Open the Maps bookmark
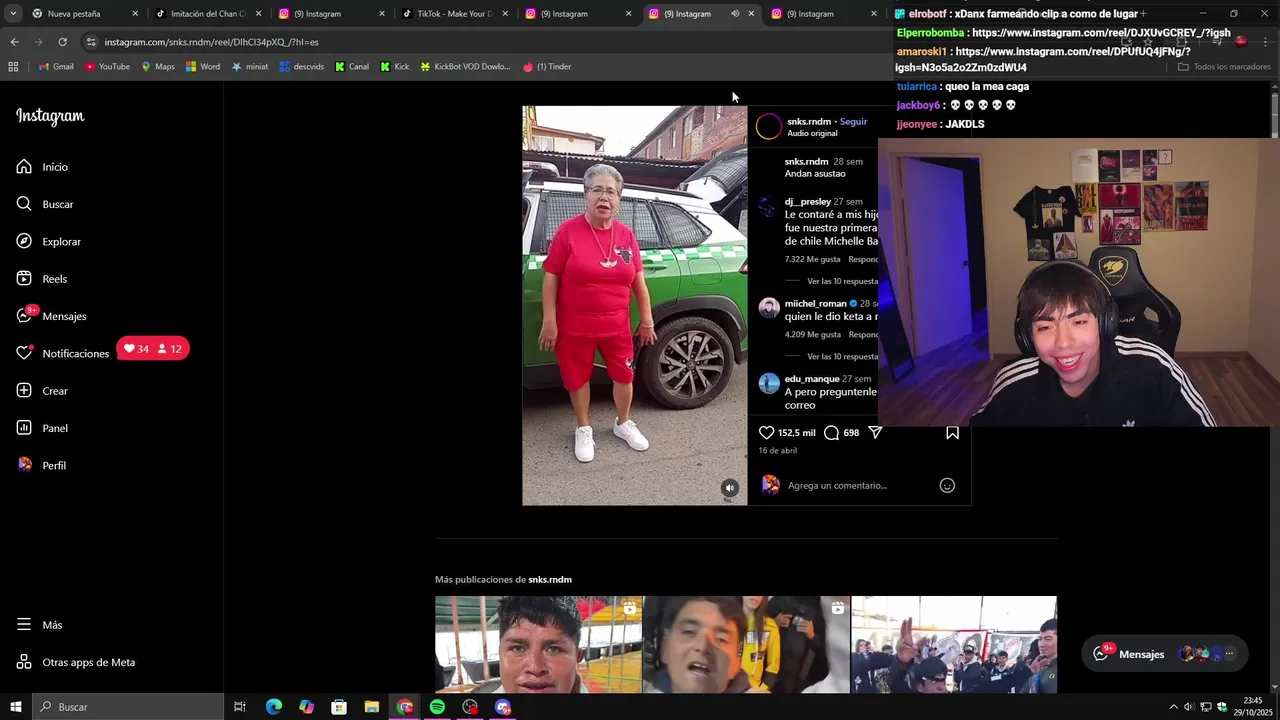Viewport: 1280px width, 720px height. coord(158,67)
